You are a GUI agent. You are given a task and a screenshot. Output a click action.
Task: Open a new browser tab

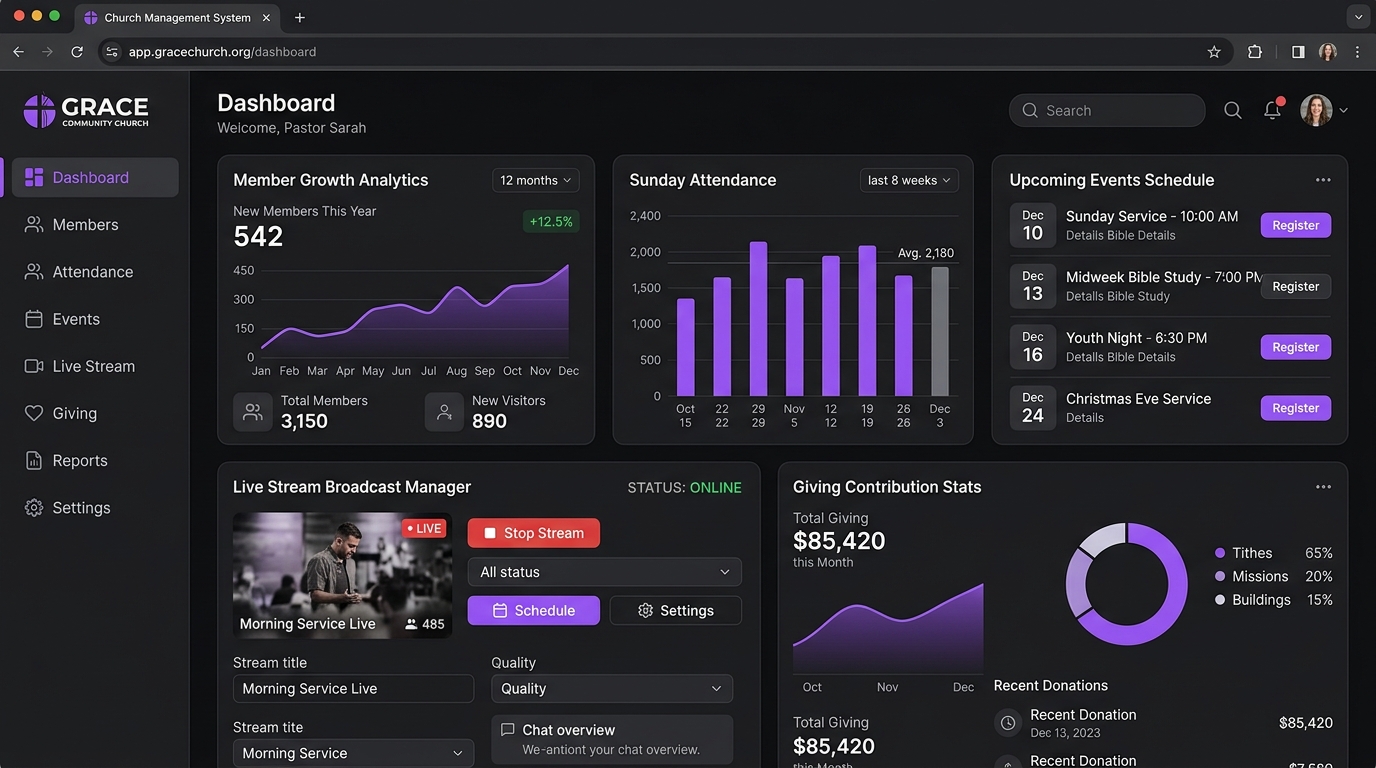point(300,17)
